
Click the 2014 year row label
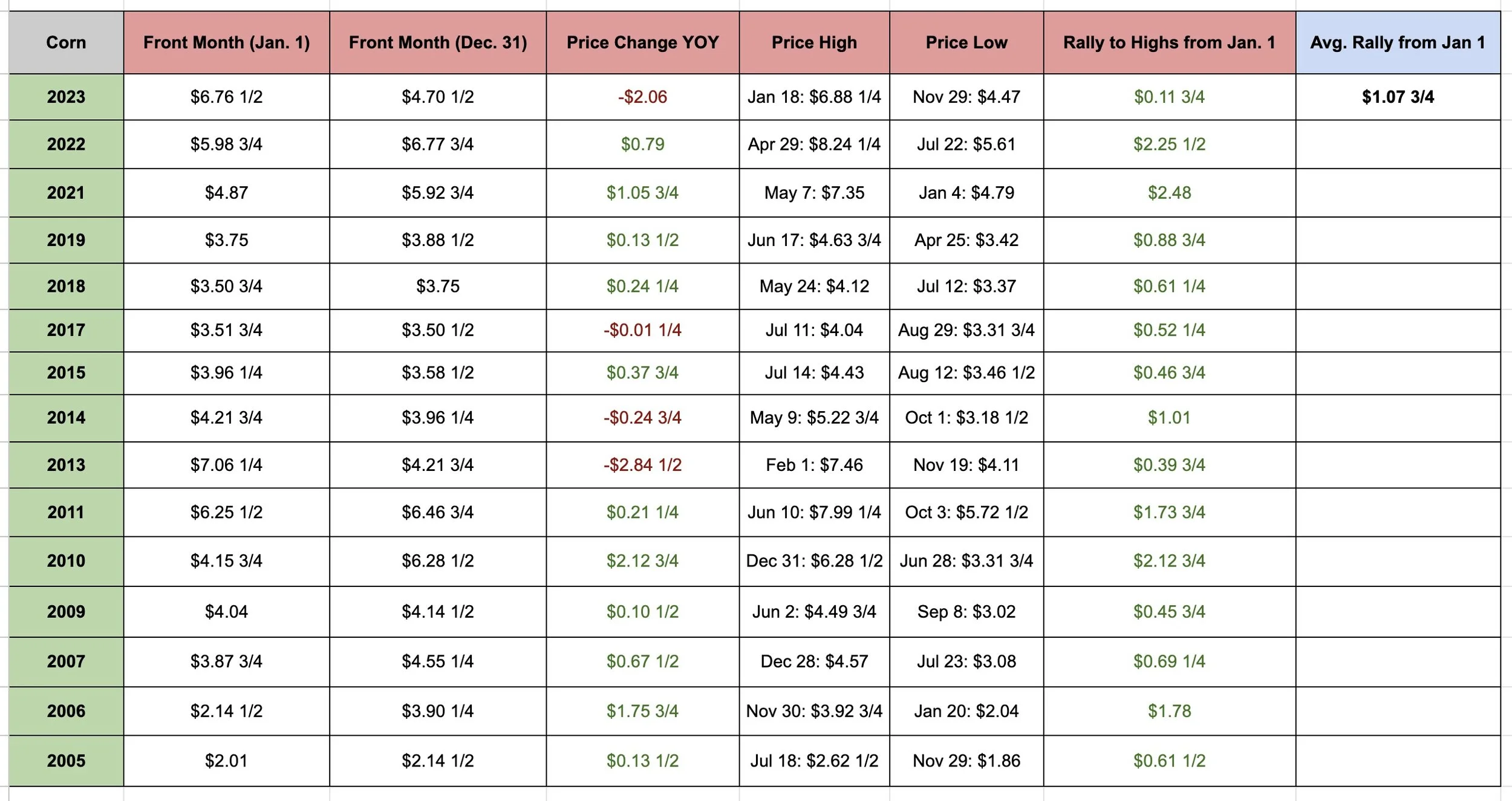(x=66, y=418)
